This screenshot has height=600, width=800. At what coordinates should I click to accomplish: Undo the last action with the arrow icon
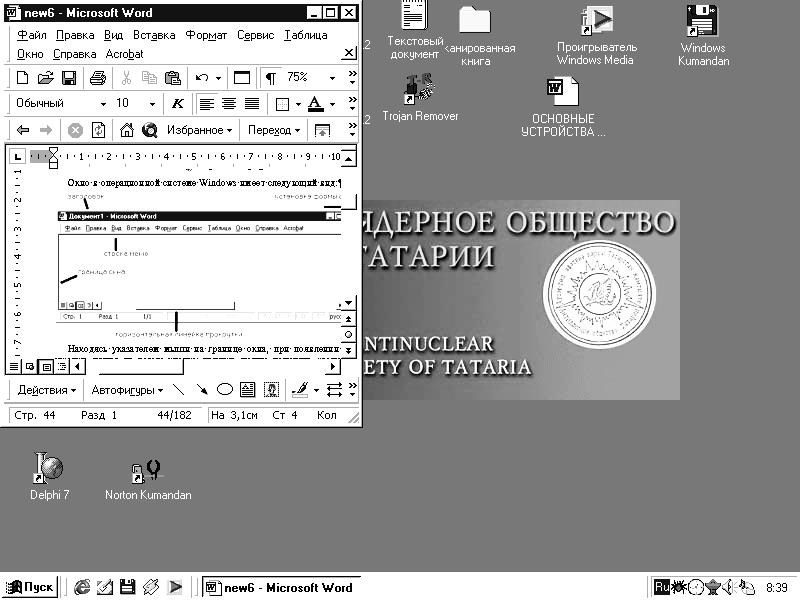(x=202, y=78)
